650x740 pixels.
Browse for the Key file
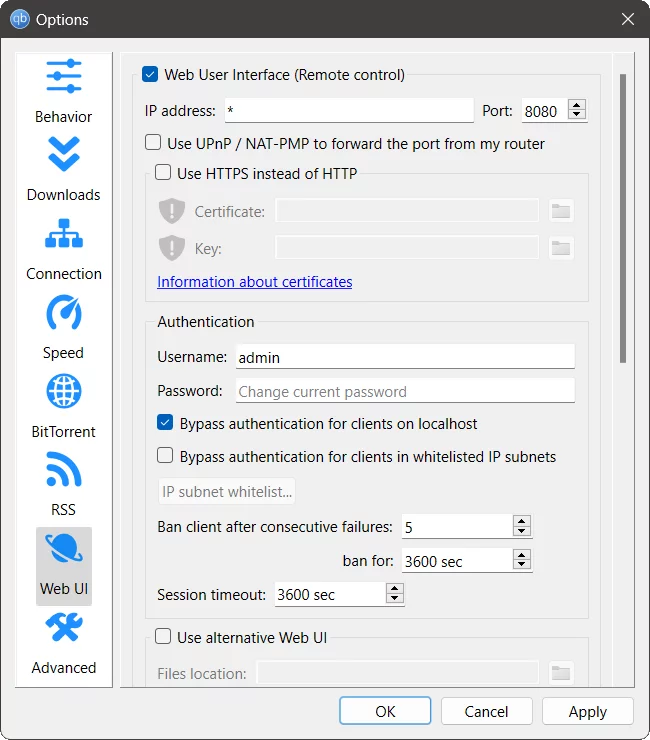pos(561,248)
